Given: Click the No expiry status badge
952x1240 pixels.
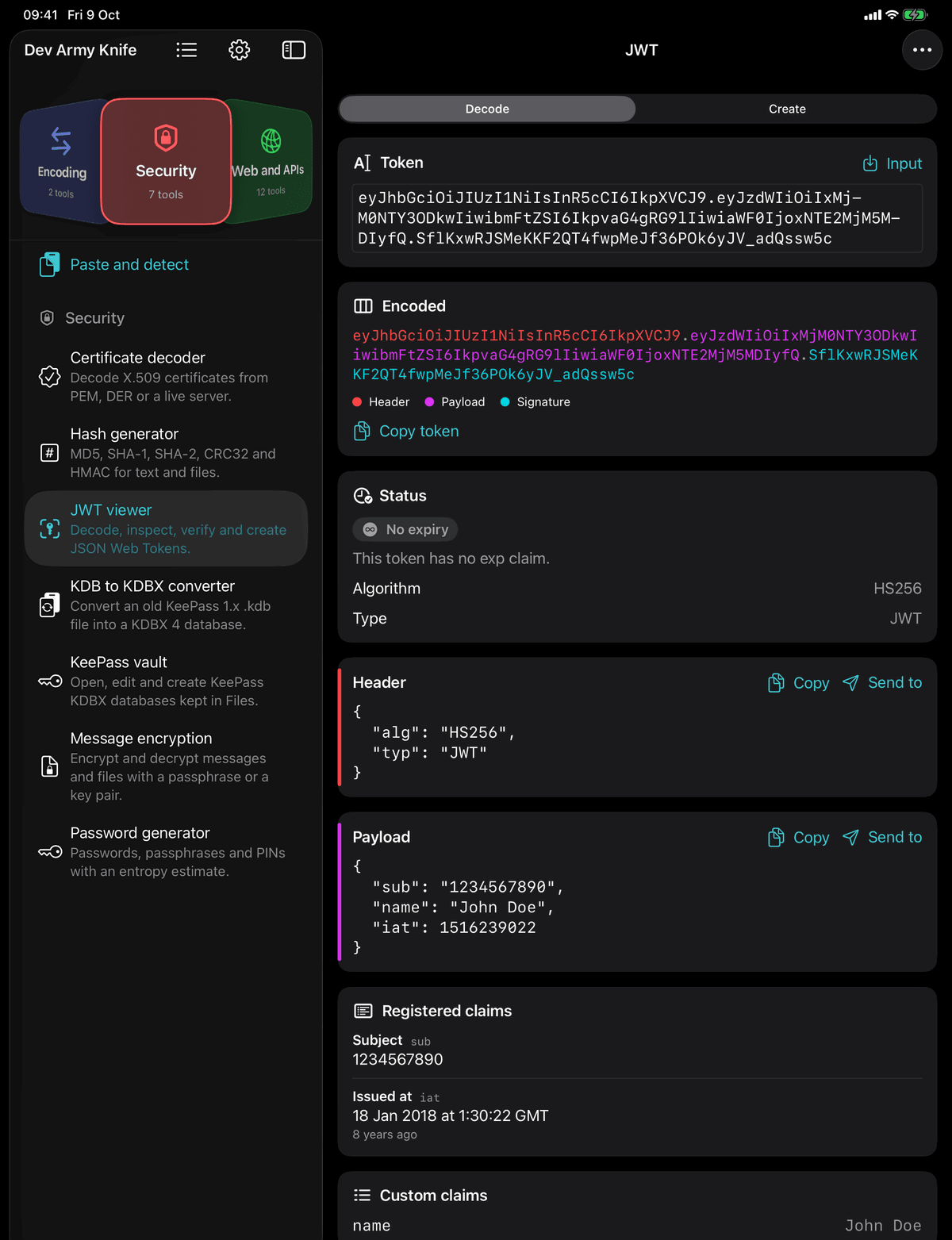Looking at the screenshot, I should coord(405,529).
